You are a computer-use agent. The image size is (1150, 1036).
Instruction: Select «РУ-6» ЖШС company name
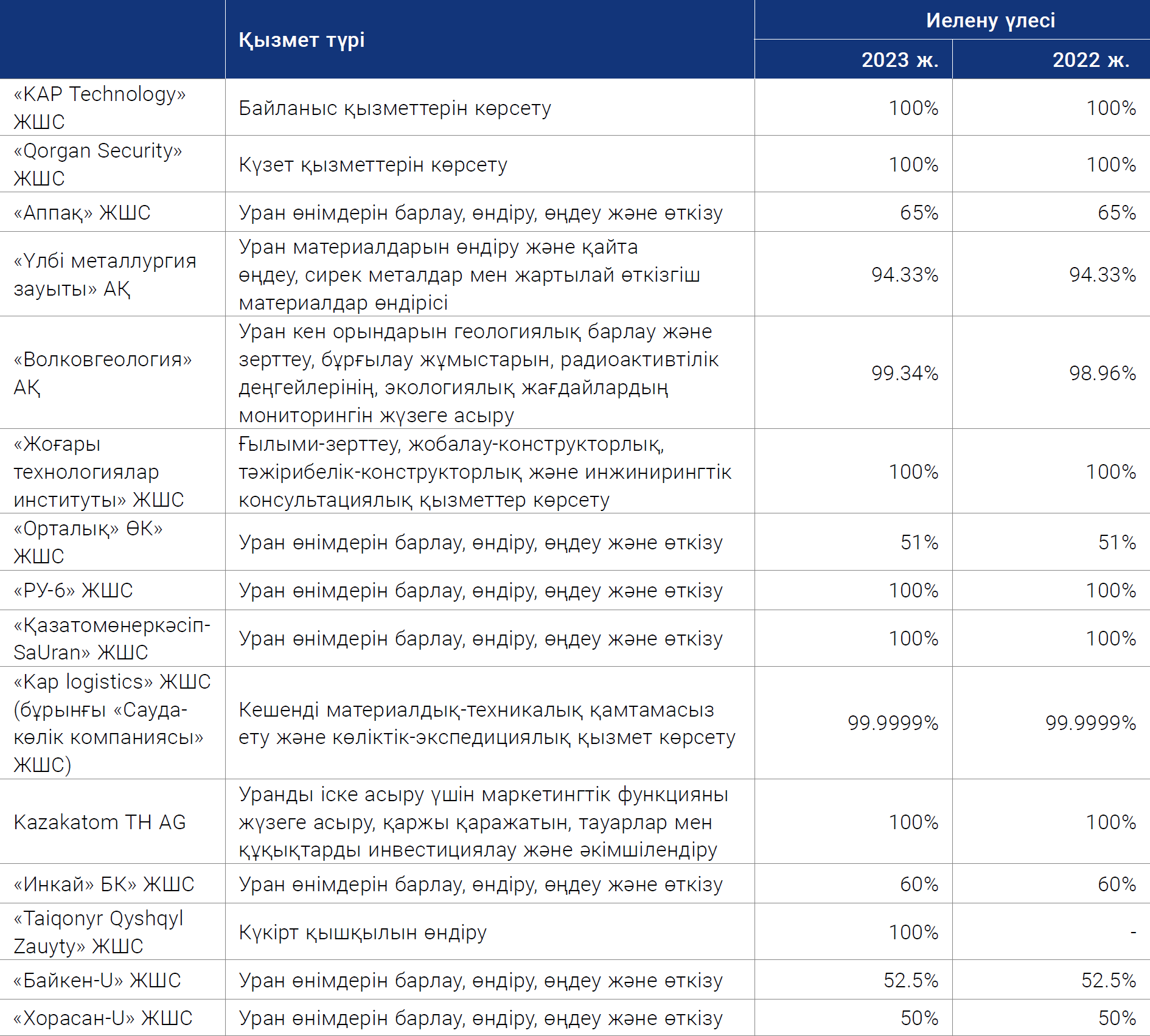click(x=73, y=590)
